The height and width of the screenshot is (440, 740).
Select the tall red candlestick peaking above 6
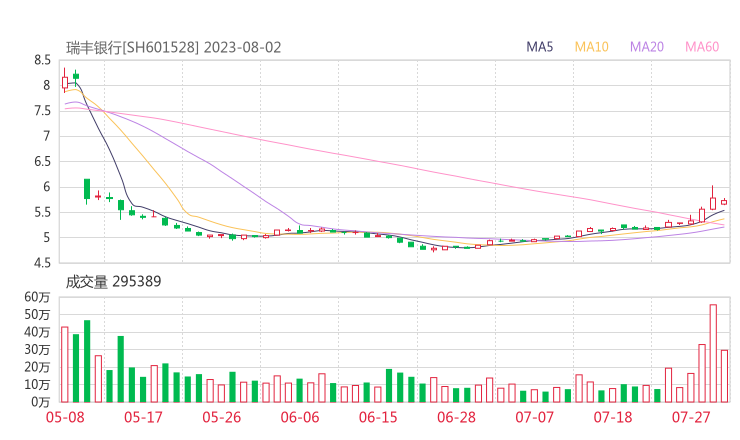(x=713, y=198)
